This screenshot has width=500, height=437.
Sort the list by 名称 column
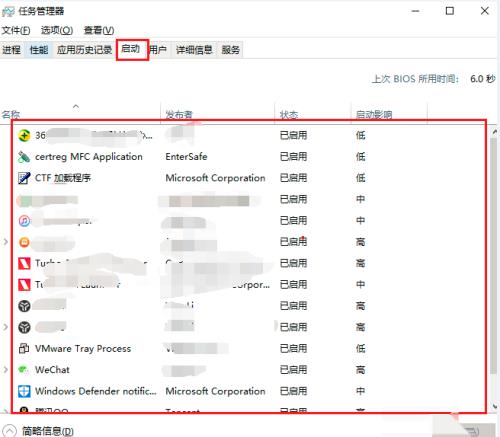tap(11, 115)
